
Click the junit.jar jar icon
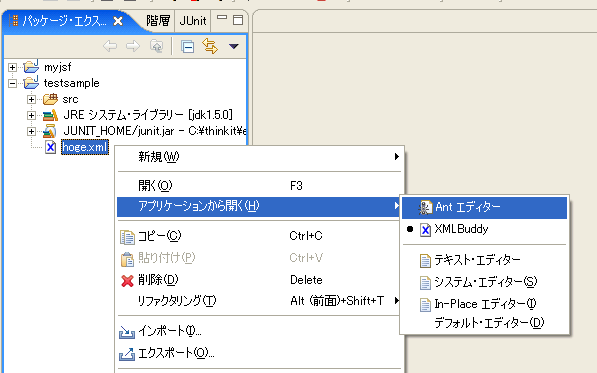49,131
